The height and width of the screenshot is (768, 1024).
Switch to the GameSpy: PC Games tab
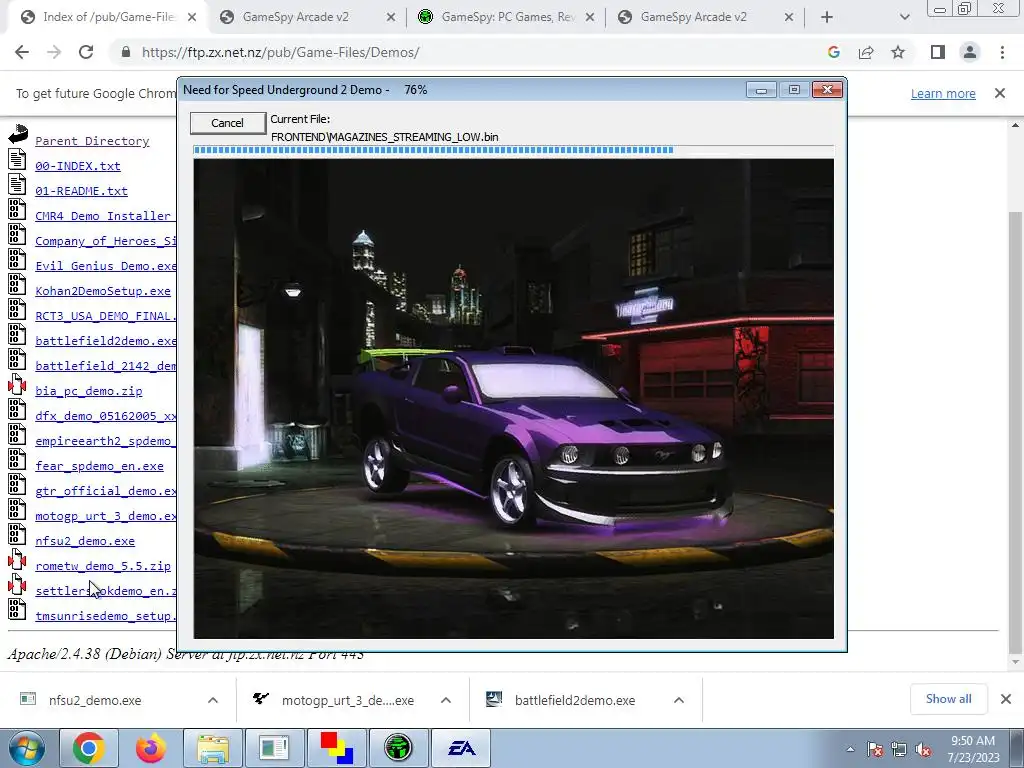(x=507, y=17)
